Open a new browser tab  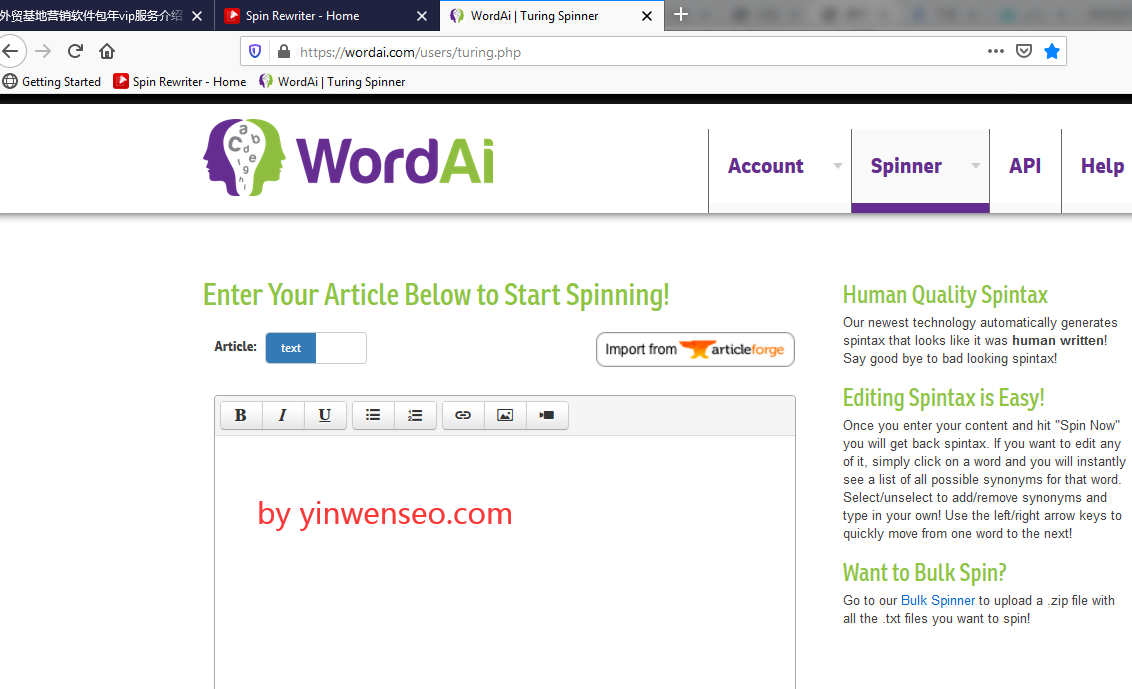click(x=681, y=14)
